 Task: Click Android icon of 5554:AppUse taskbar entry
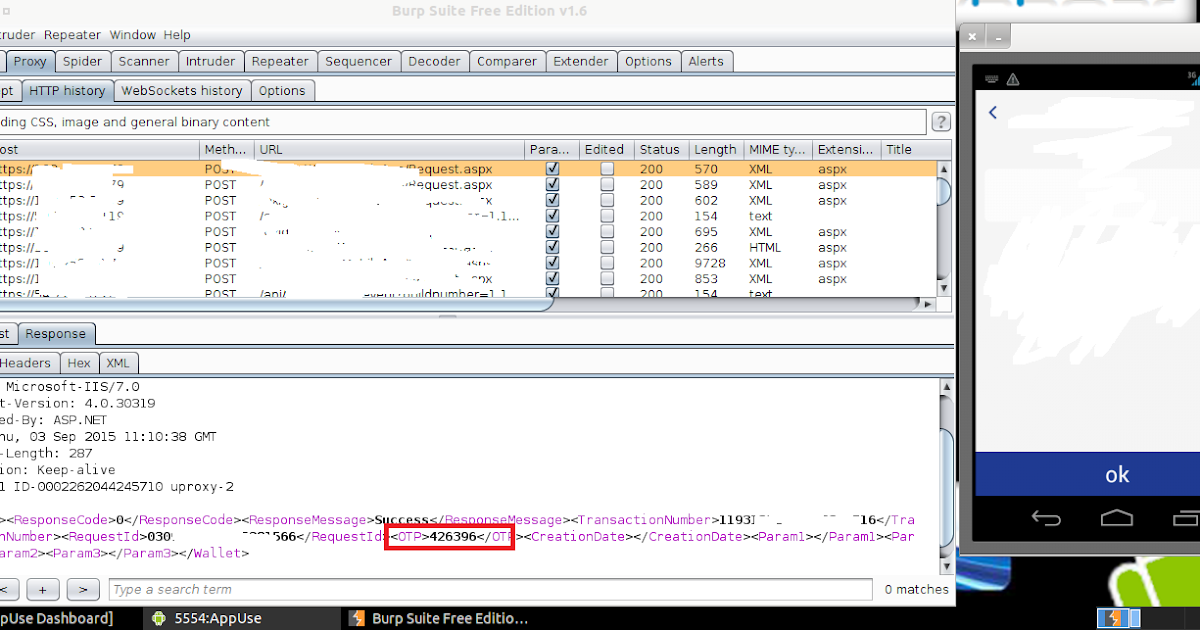158,618
